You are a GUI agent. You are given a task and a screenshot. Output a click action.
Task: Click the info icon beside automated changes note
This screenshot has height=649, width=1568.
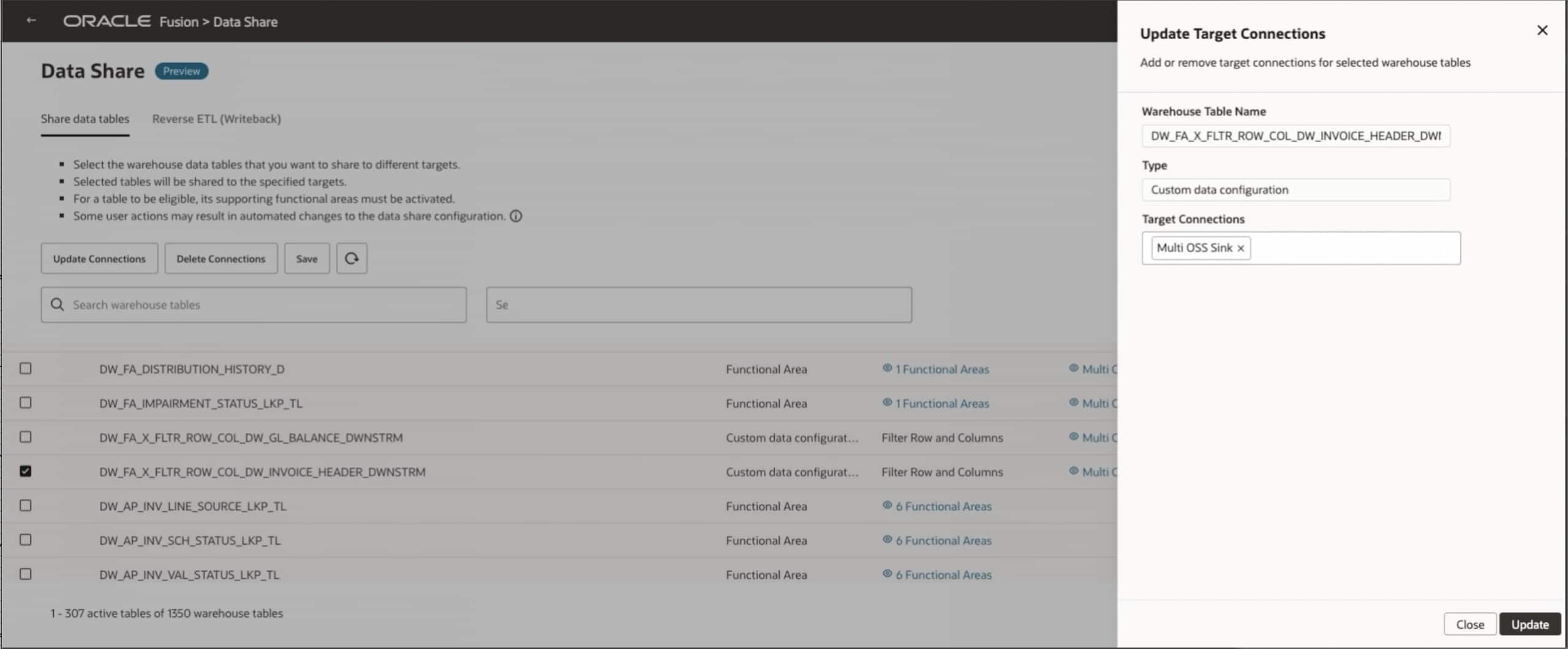516,216
